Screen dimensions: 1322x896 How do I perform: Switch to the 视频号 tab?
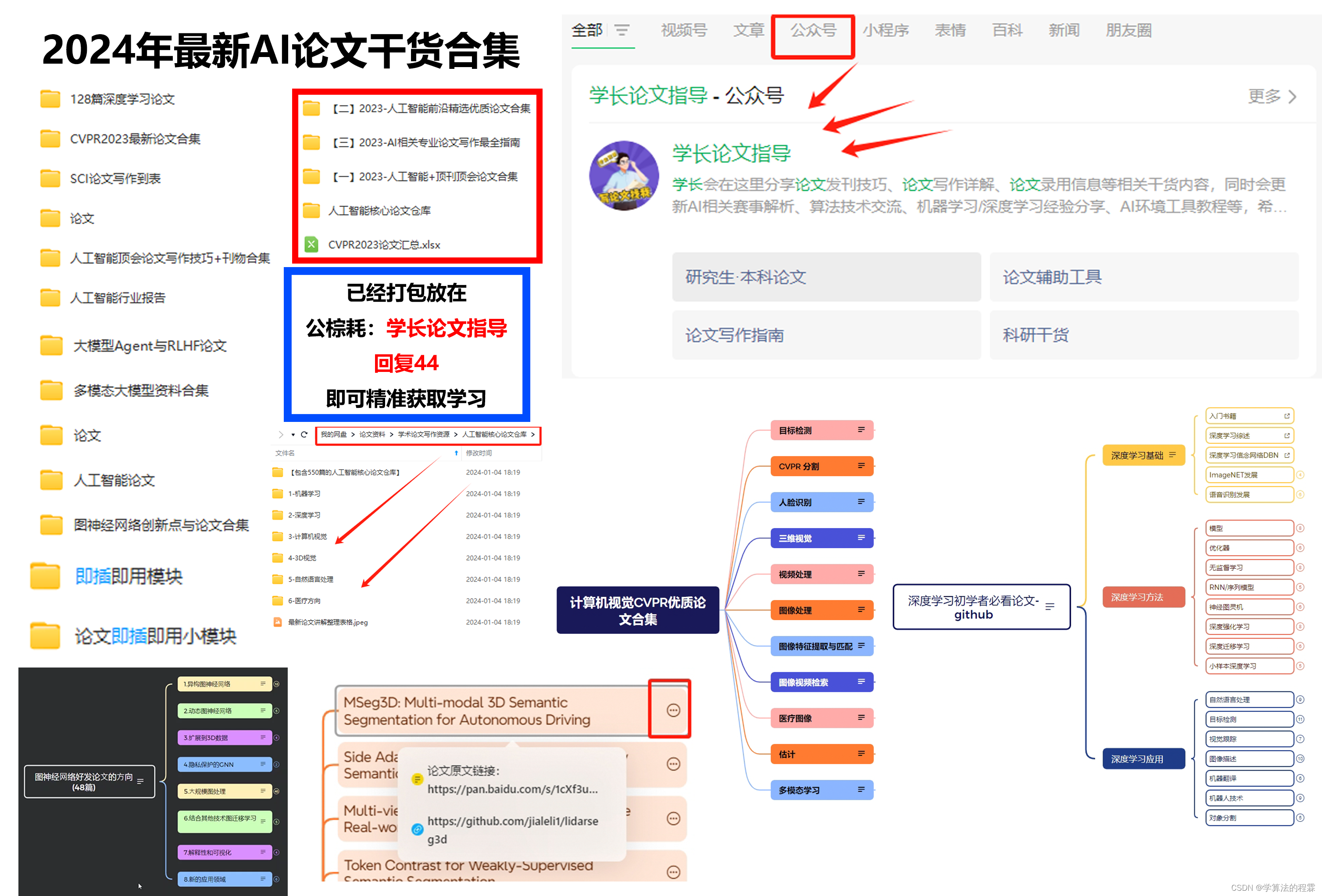point(684,30)
